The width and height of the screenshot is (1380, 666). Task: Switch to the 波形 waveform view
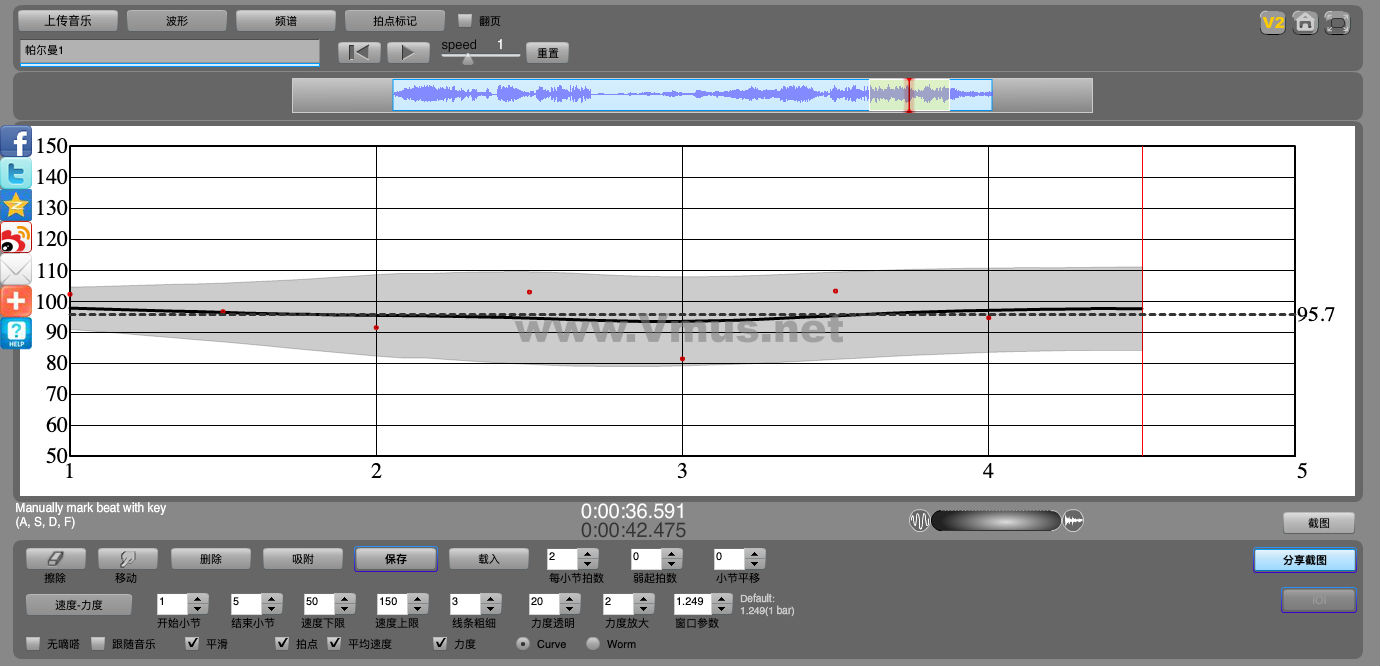[x=176, y=20]
